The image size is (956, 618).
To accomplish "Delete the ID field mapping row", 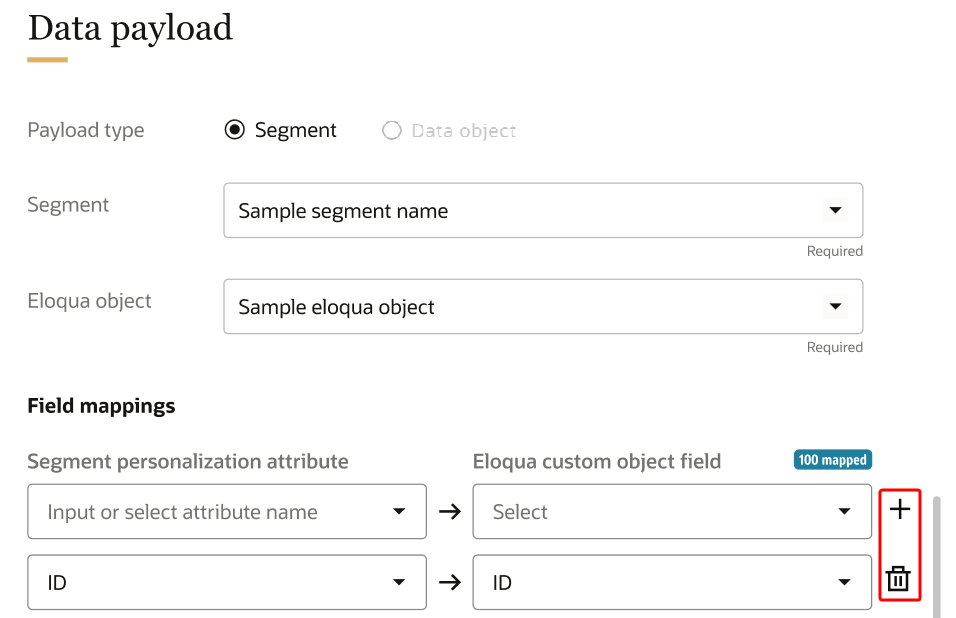I will [x=899, y=579].
